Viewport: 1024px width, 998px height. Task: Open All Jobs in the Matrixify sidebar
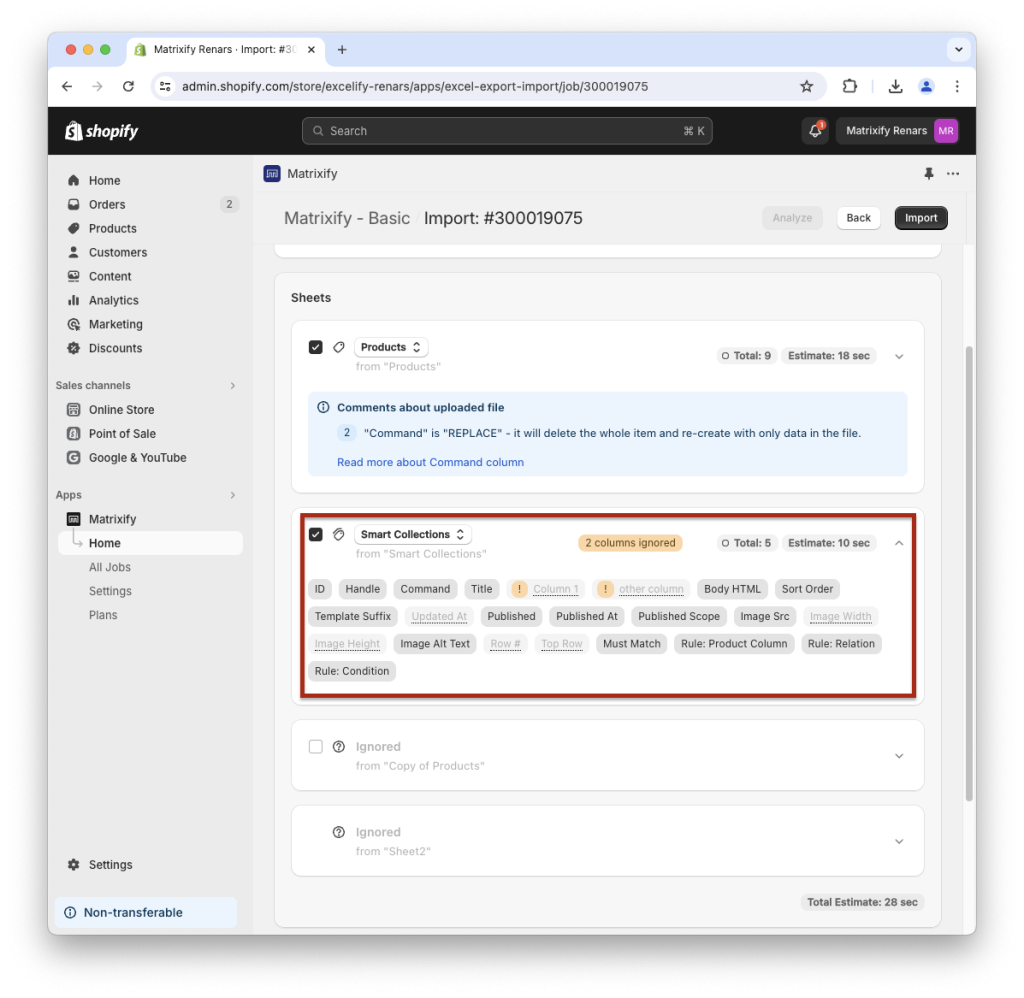(x=110, y=567)
